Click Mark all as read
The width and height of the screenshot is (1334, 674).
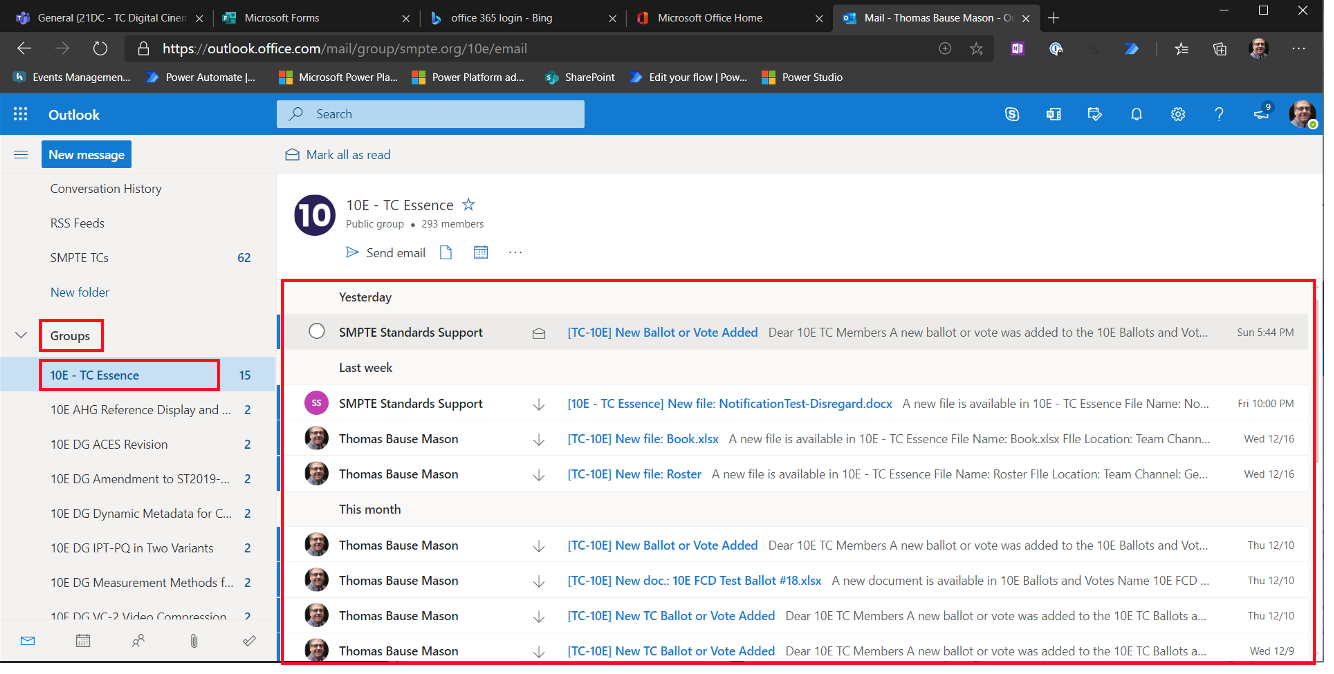[x=338, y=155]
